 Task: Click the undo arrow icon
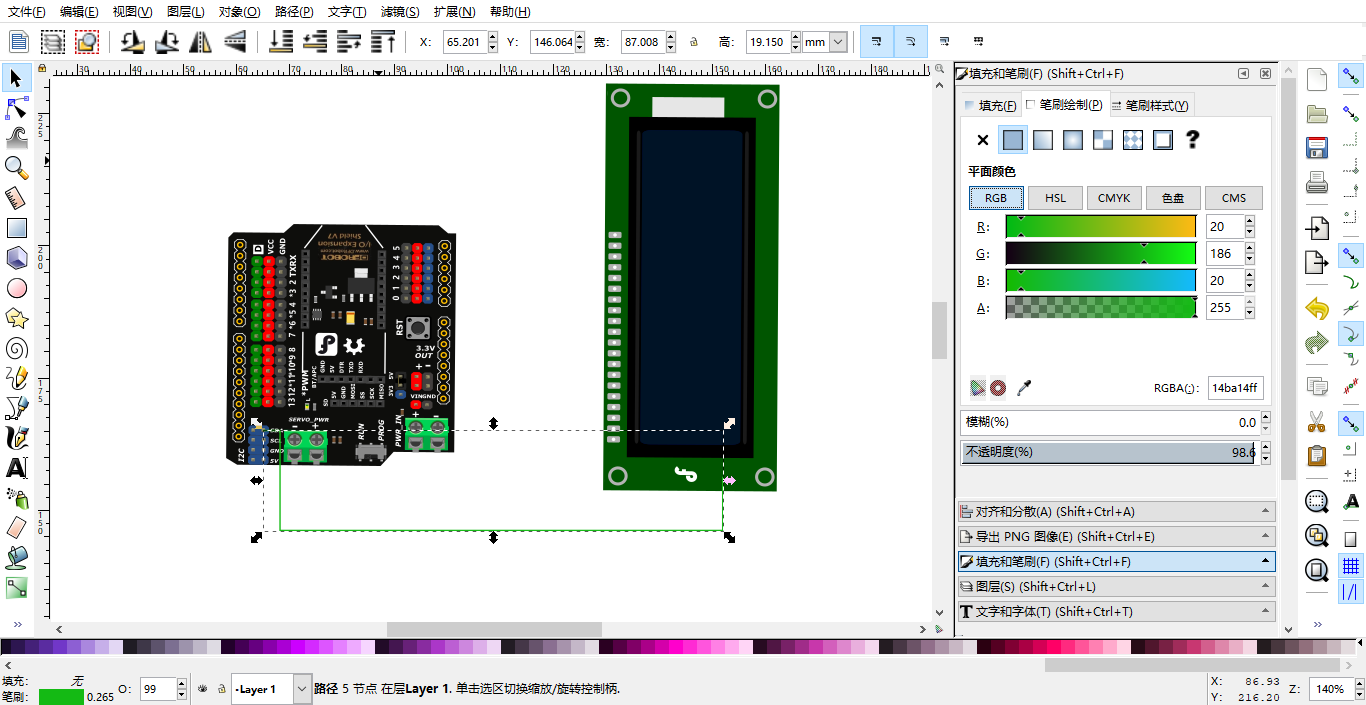(x=1317, y=309)
